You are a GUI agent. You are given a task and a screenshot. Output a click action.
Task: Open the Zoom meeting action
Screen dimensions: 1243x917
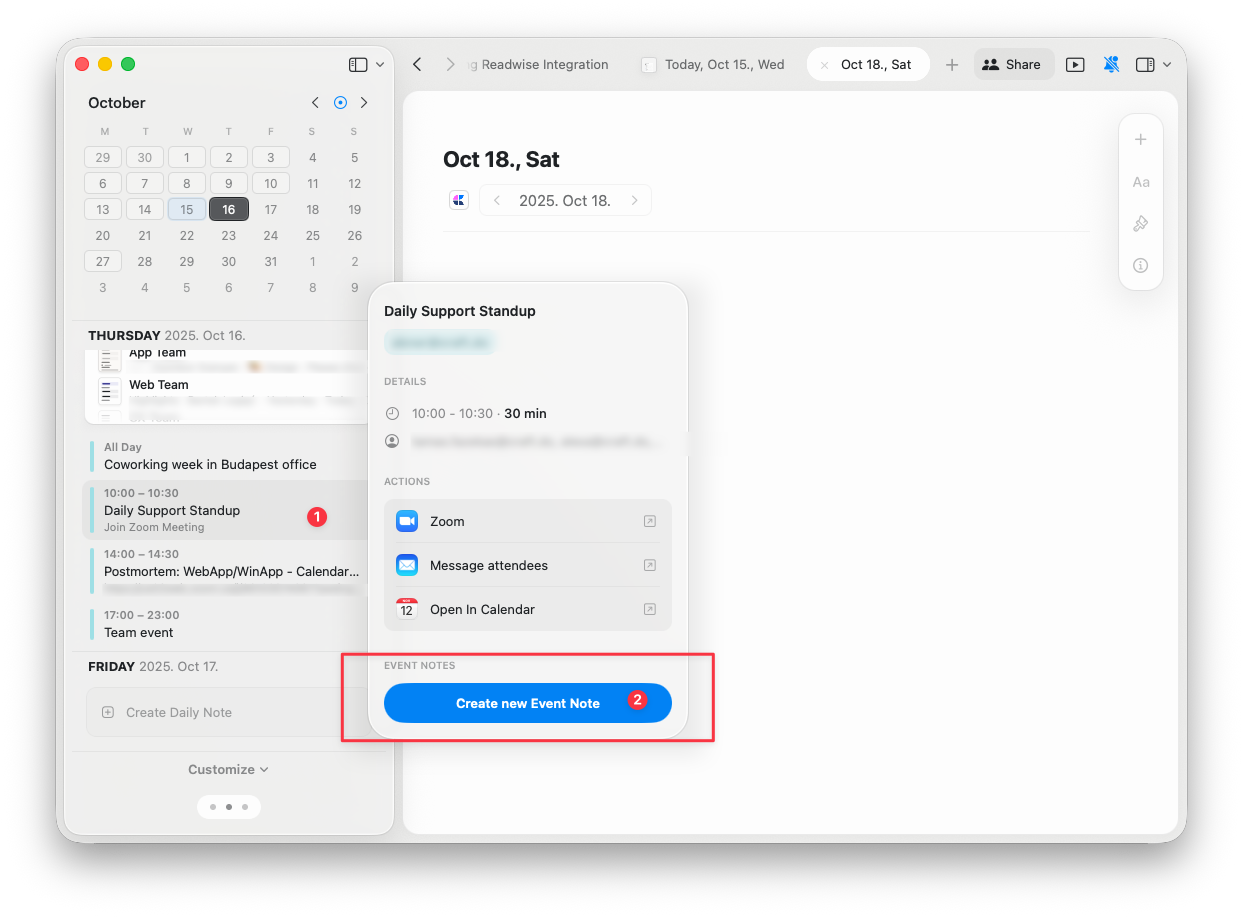(527, 521)
